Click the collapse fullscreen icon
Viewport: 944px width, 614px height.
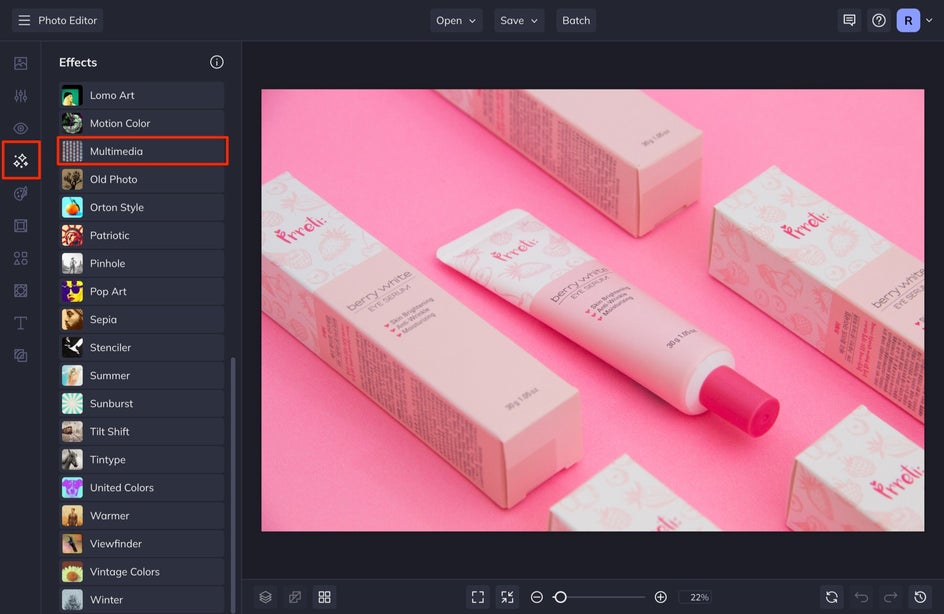[x=508, y=597]
